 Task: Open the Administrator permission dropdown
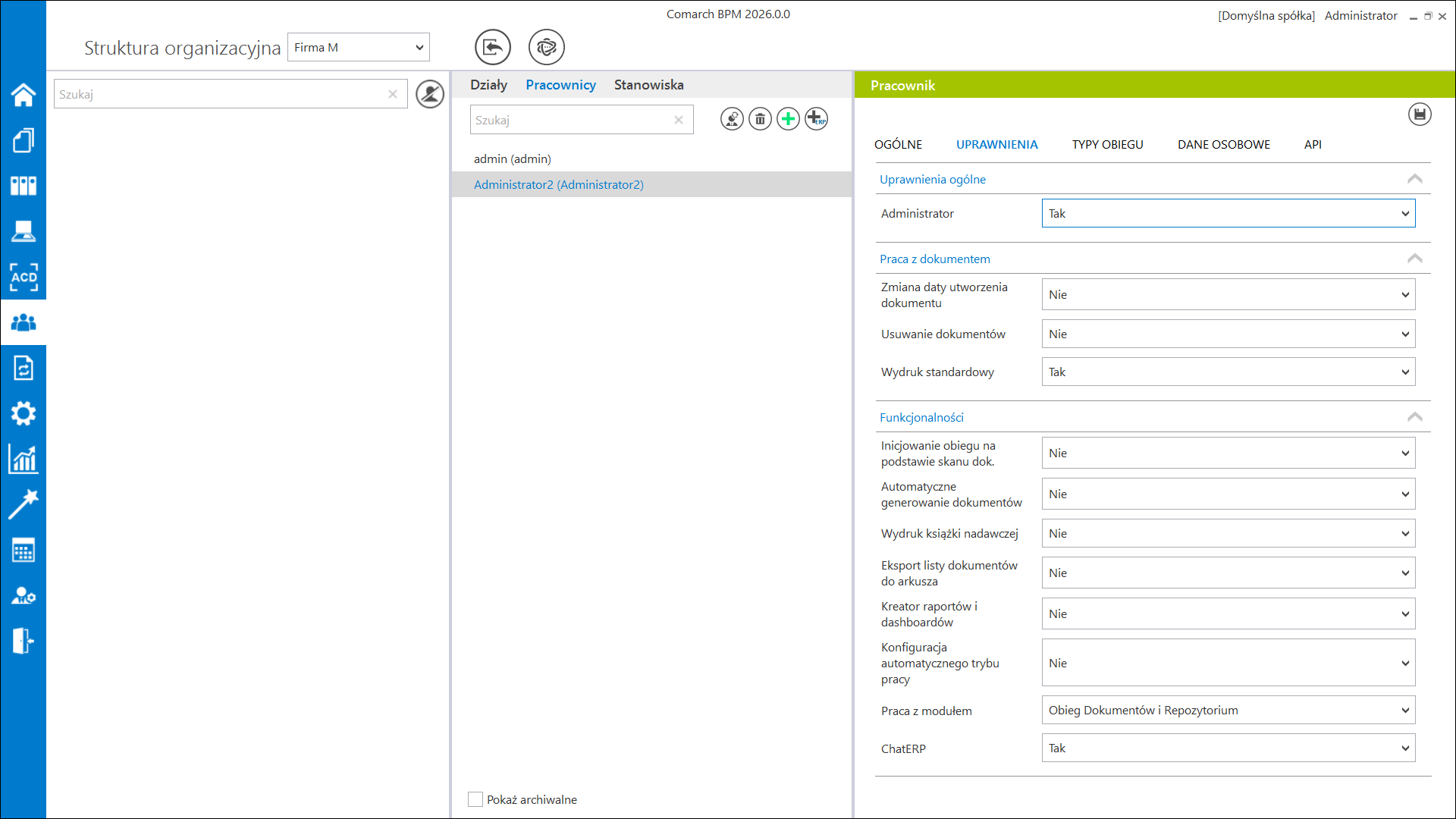point(1228,214)
